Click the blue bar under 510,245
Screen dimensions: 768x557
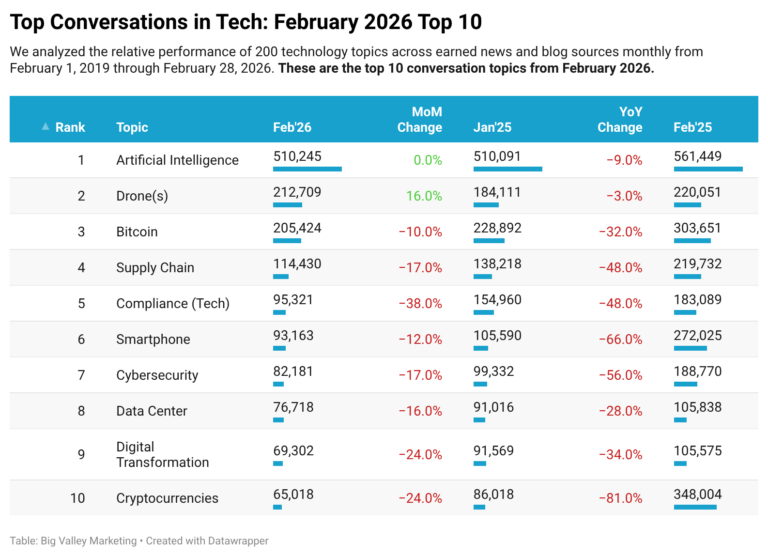[x=307, y=169]
